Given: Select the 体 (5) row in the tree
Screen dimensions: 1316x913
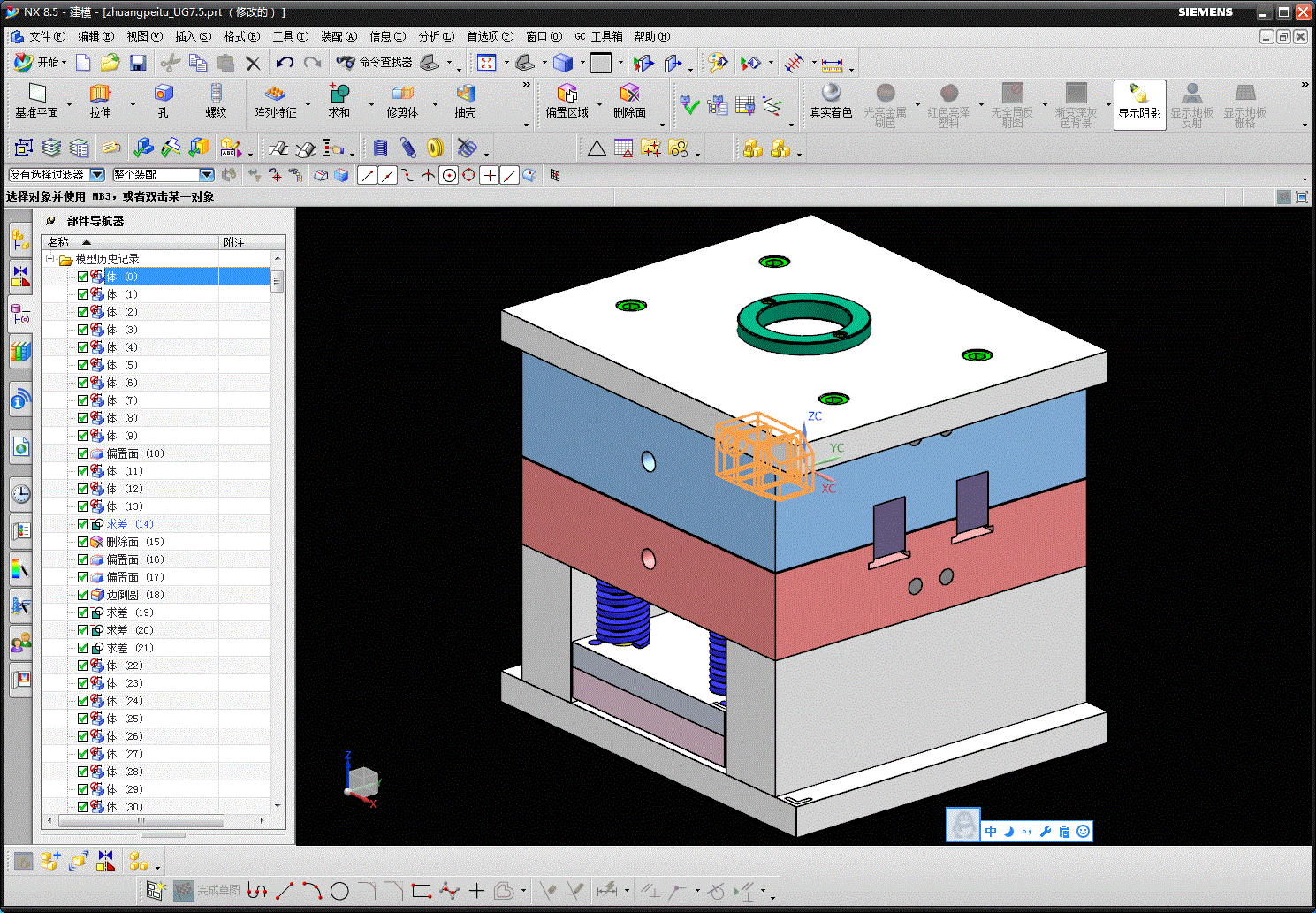Looking at the screenshot, I should pyautogui.click(x=156, y=365).
